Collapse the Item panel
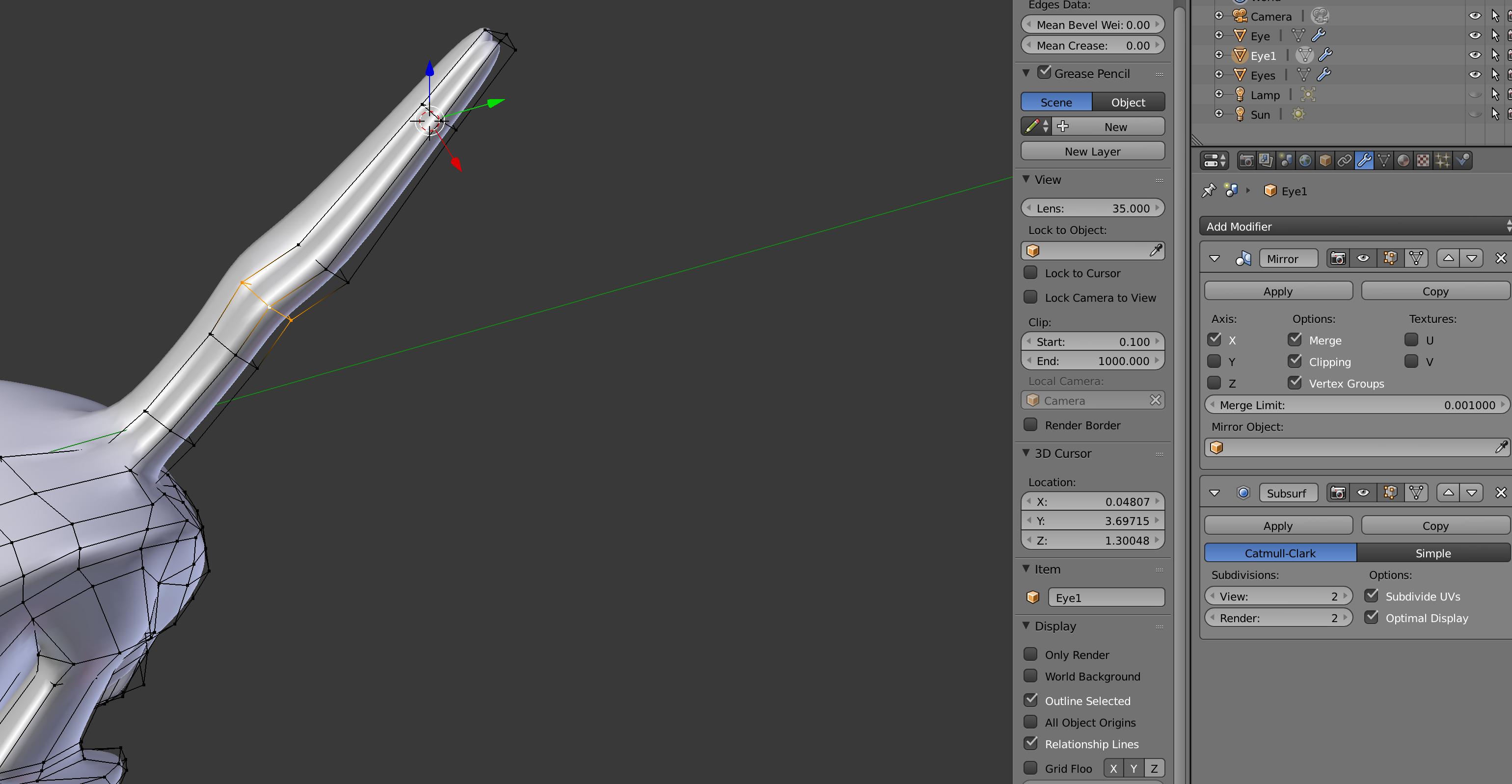Viewport: 1512px width, 784px height. click(1026, 569)
